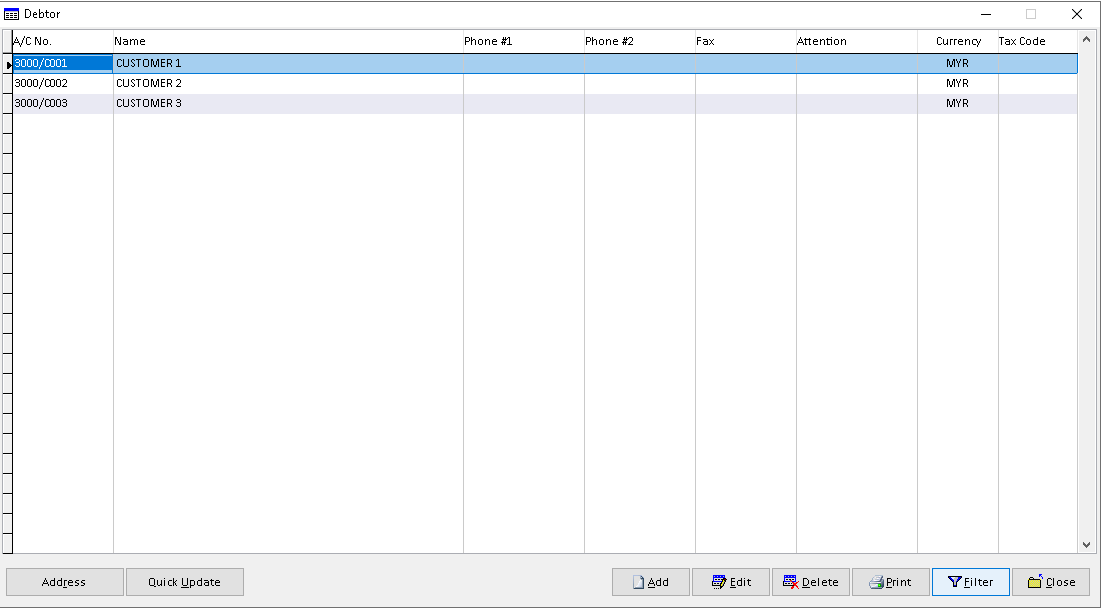This screenshot has height=609, width=1102.
Task: Click the Close button with folder icon
Action: (1050, 582)
